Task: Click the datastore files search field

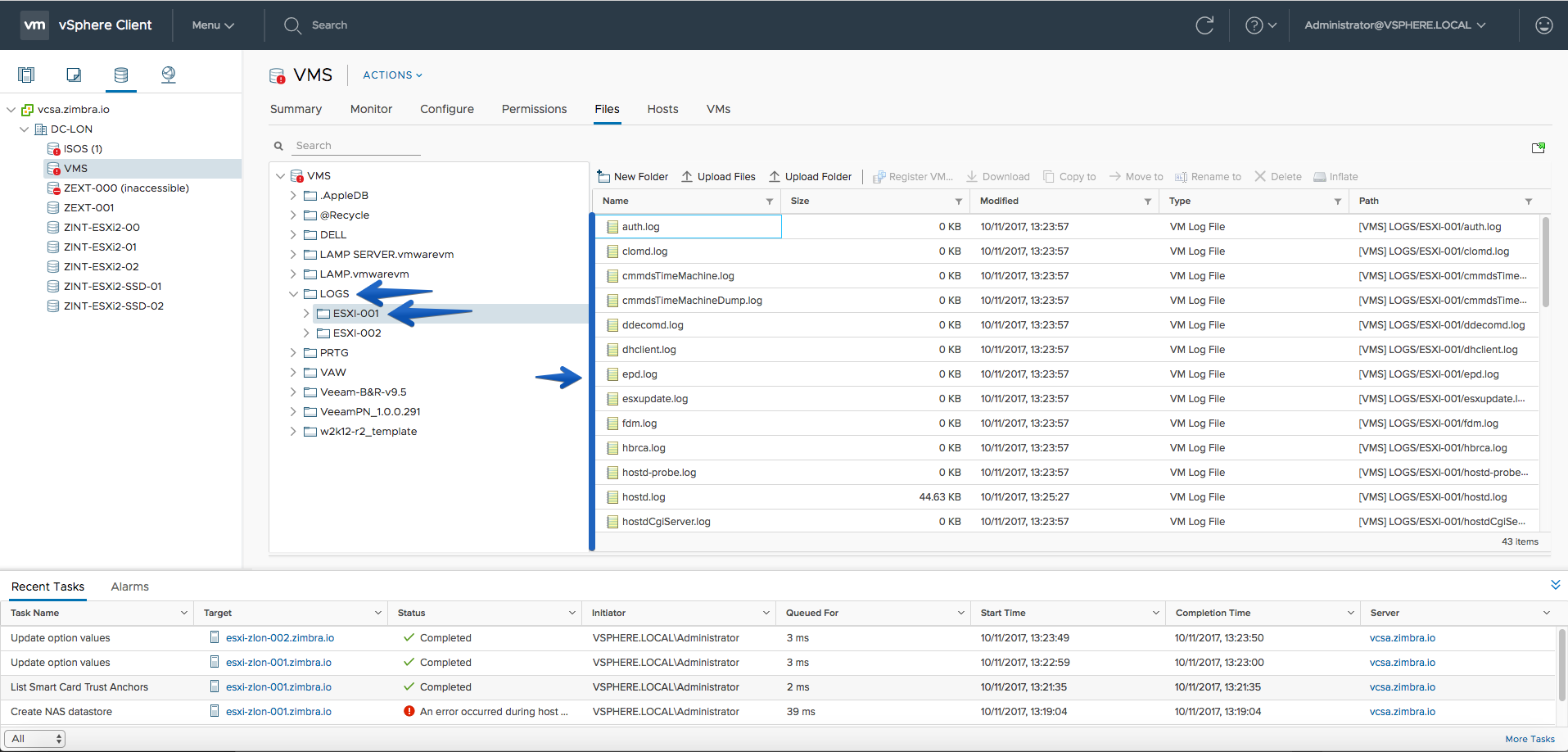Action: pyautogui.click(x=356, y=146)
